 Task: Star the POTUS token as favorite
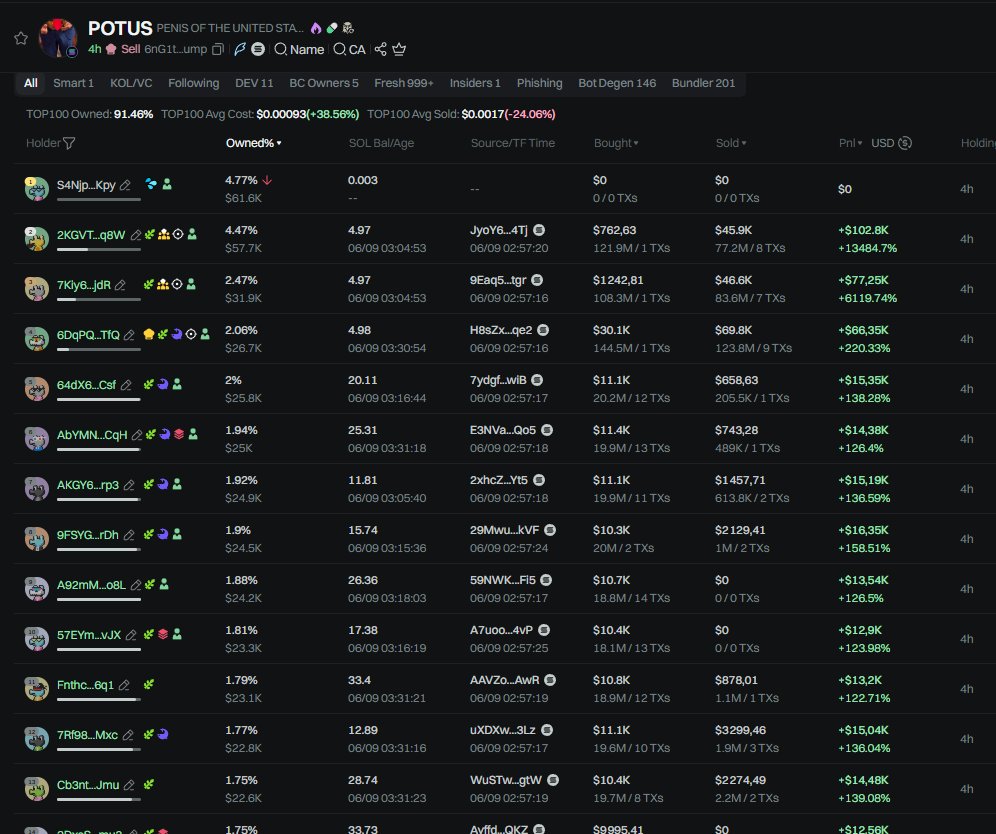[x=21, y=38]
